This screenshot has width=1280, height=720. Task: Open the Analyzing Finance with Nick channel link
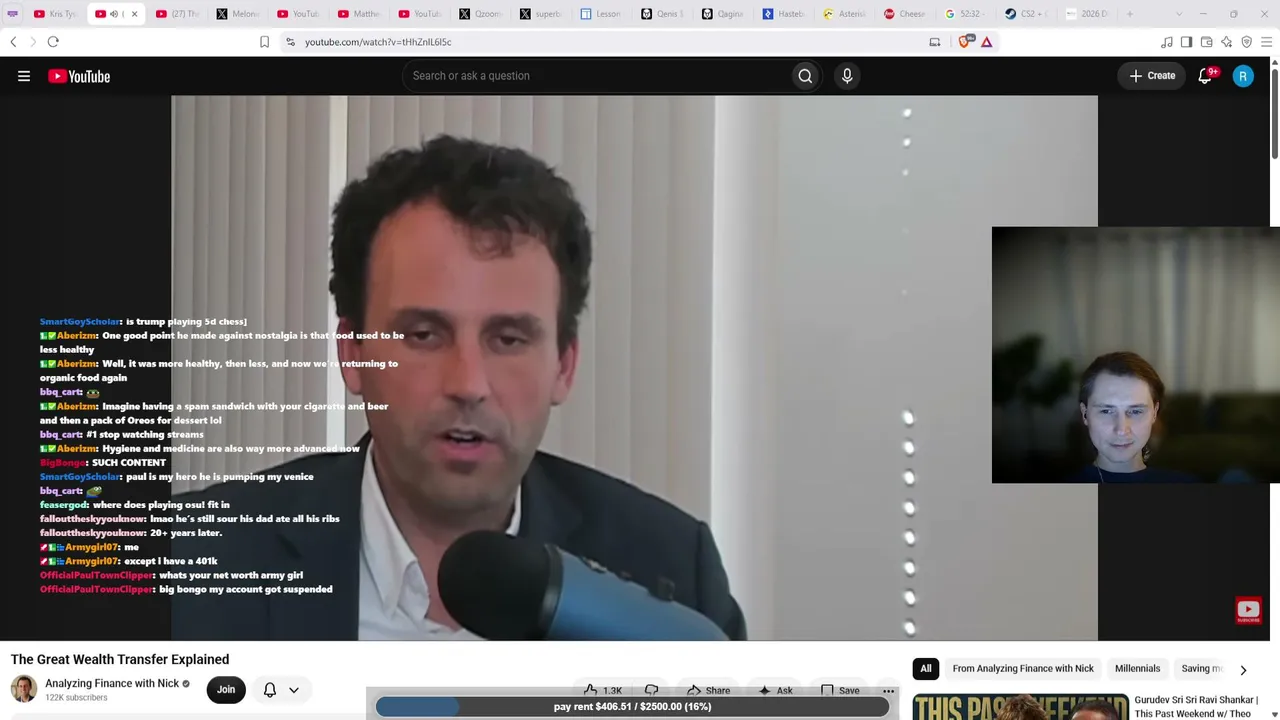(112, 684)
